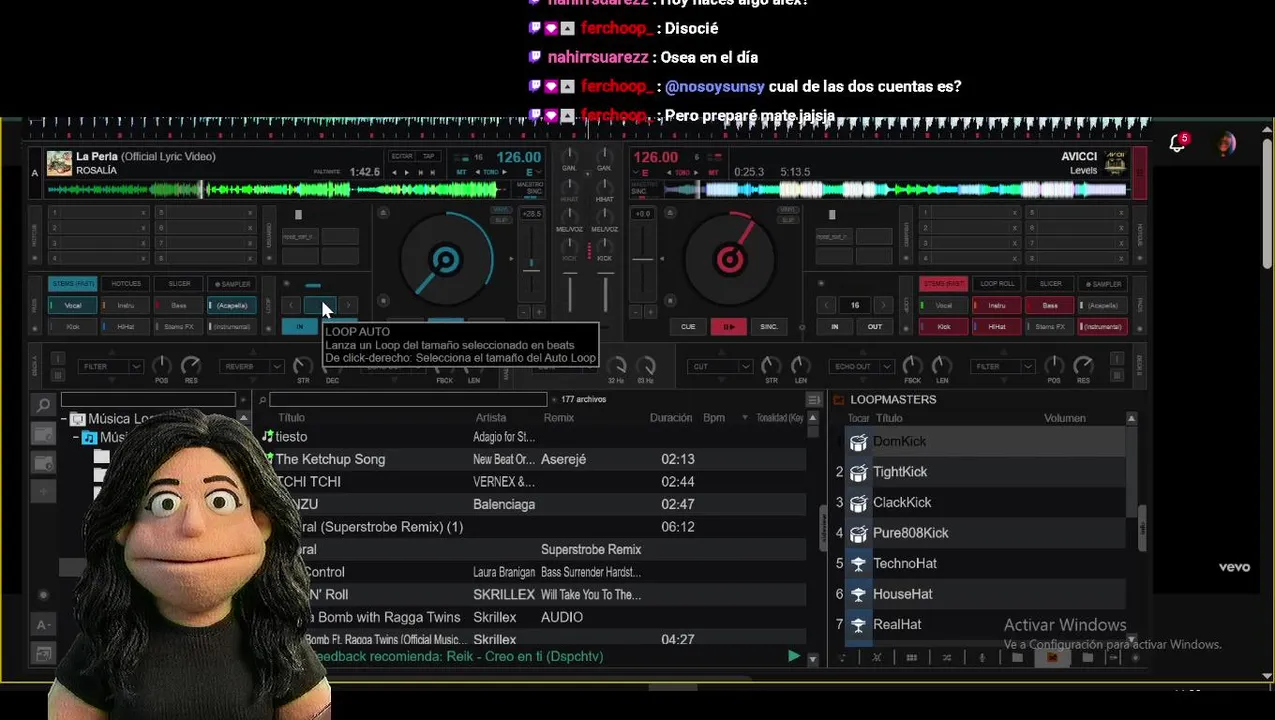Collapse the Música Local tree node

click(x=64, y=419)
